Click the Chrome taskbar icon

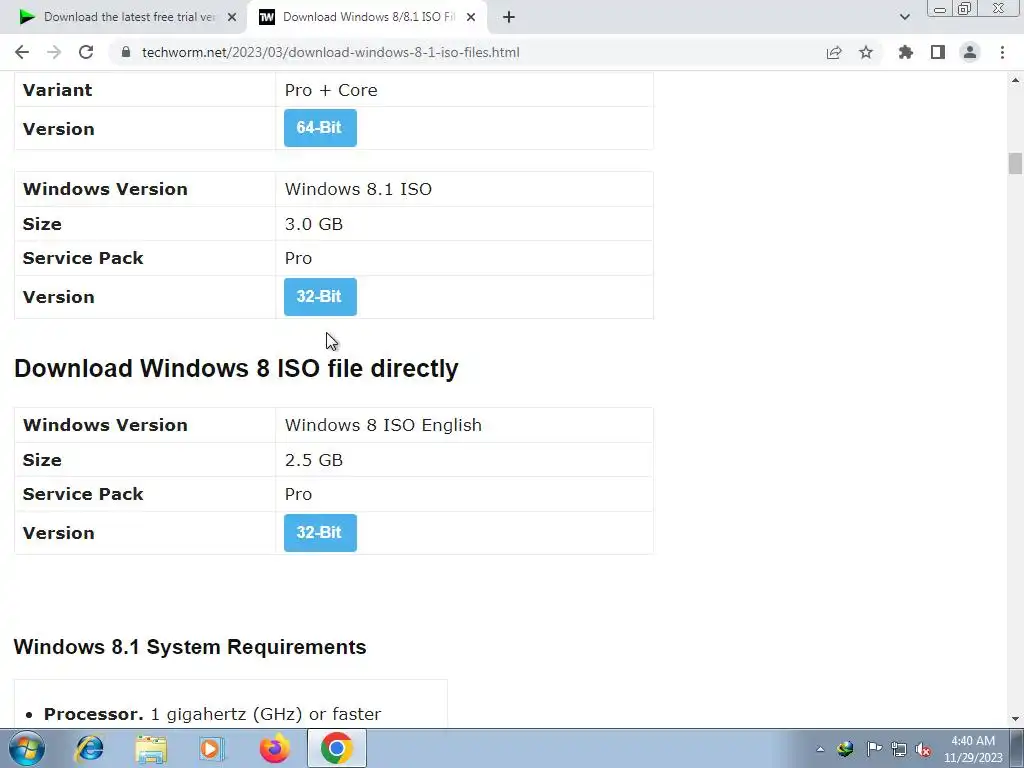click(336, 748)
